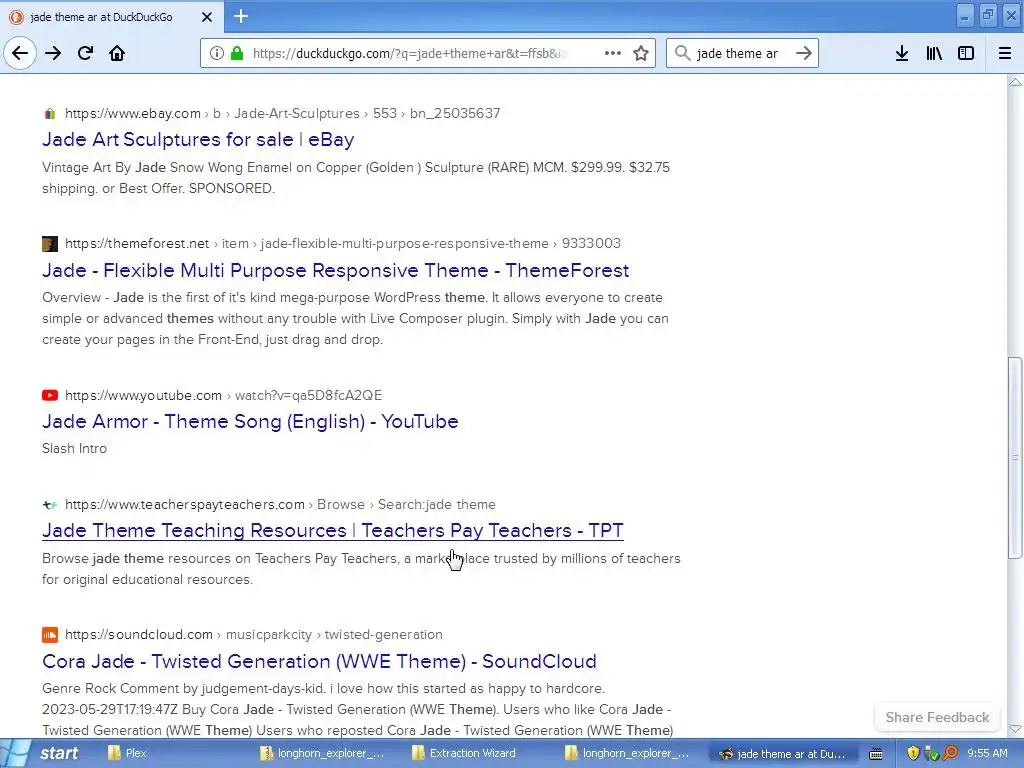1024x768 pixels.
Task: Select the jade theme ar tab
Action: (x=112, y=17)
